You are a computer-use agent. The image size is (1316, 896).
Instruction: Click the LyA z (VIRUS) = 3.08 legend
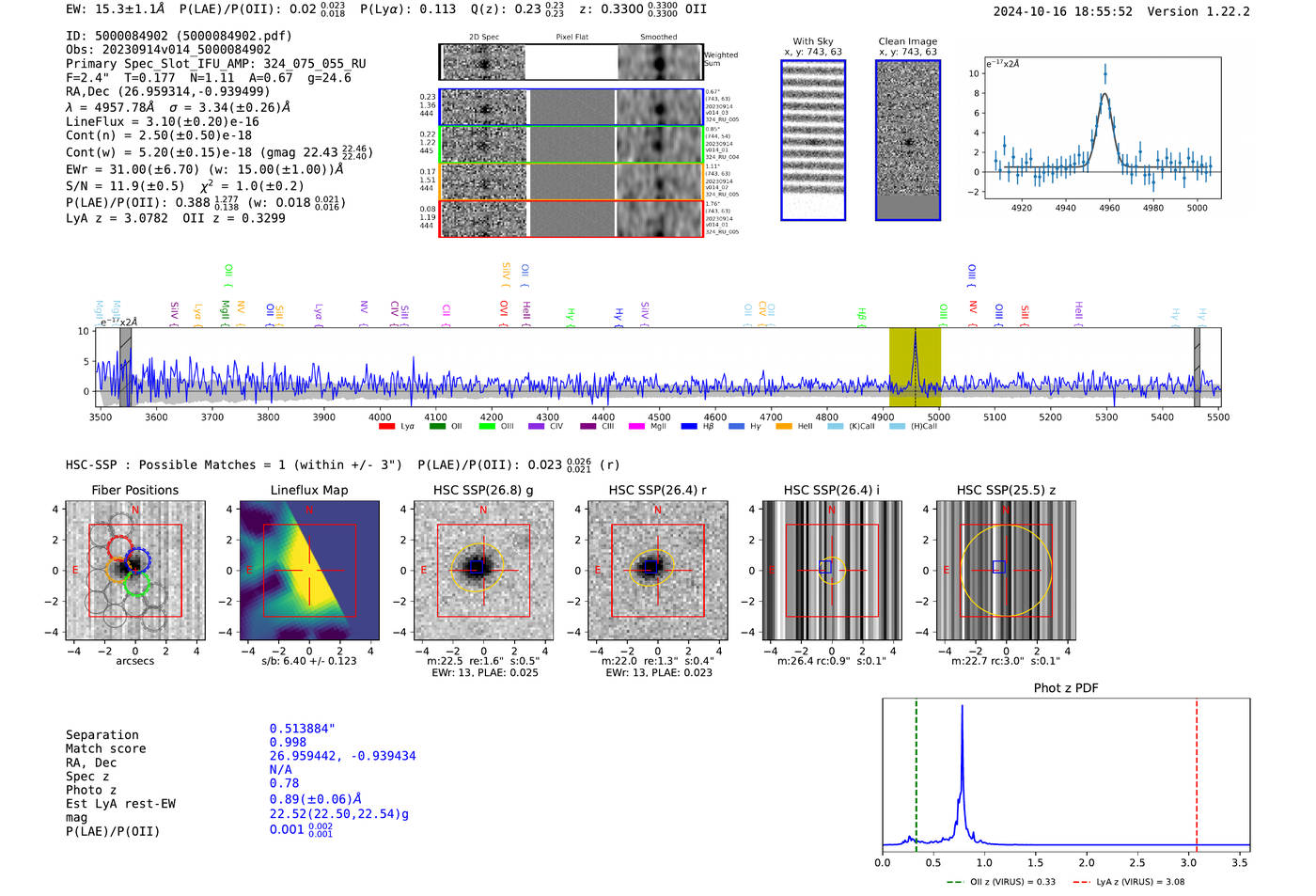(x=1128, y=882)
